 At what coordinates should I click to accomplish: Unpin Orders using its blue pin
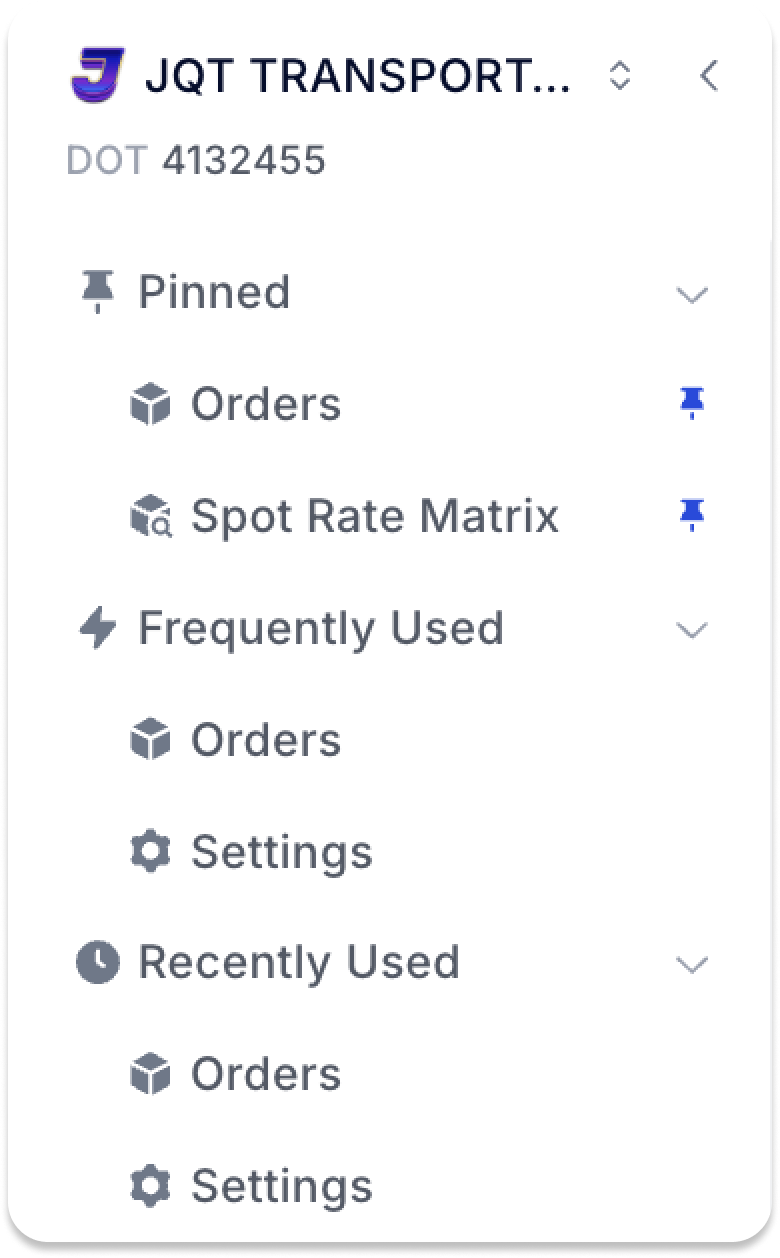[692, 404]
